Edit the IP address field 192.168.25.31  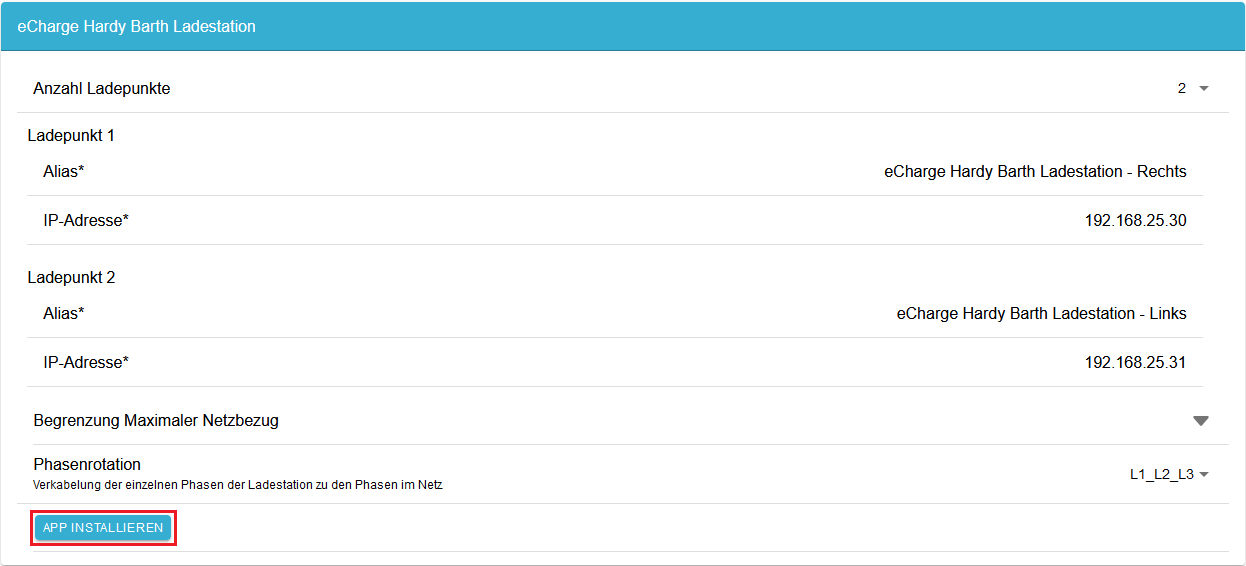point(1135,363)
